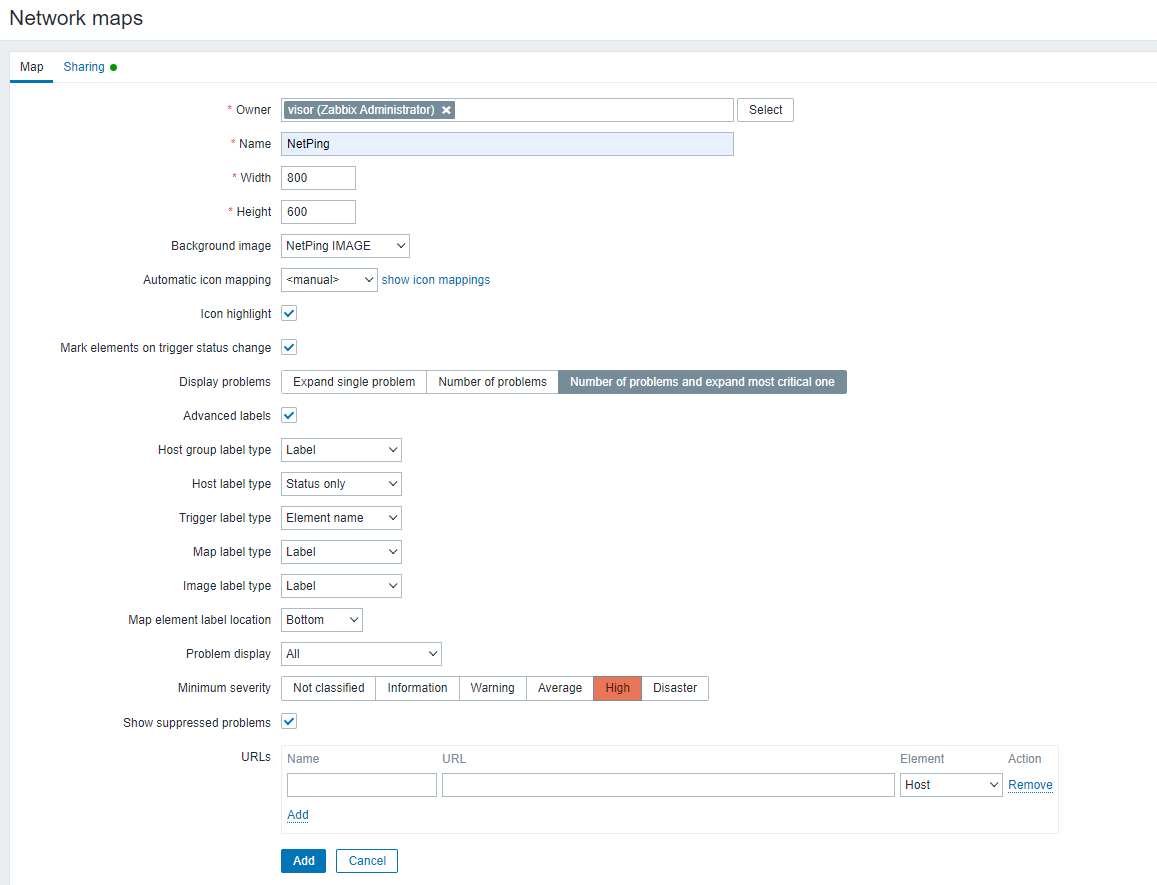Remove visor owner tag with x icon
This screenshot has height=885, width=1157.
[x=446, y=110]
